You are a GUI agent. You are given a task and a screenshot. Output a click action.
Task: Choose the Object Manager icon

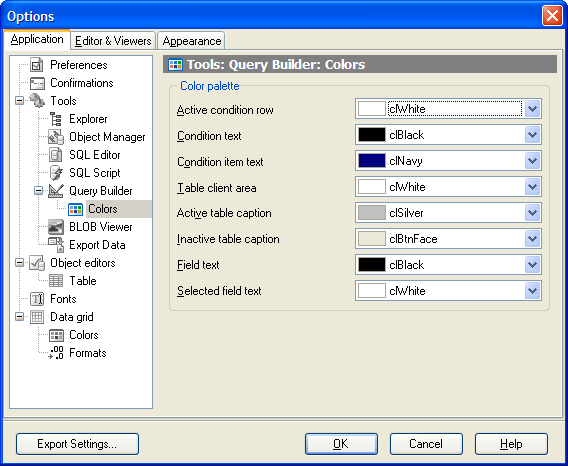coord(56,137)
